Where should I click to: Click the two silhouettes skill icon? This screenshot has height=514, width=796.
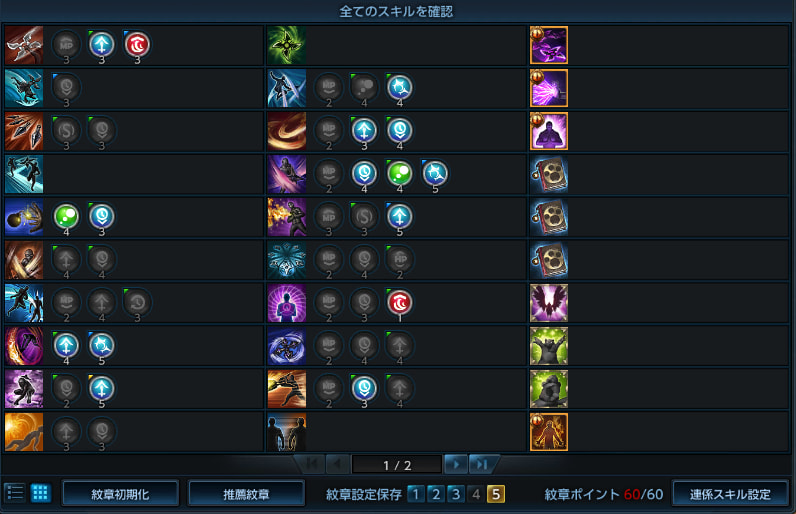pyautogui.click(x=287, y=432)
